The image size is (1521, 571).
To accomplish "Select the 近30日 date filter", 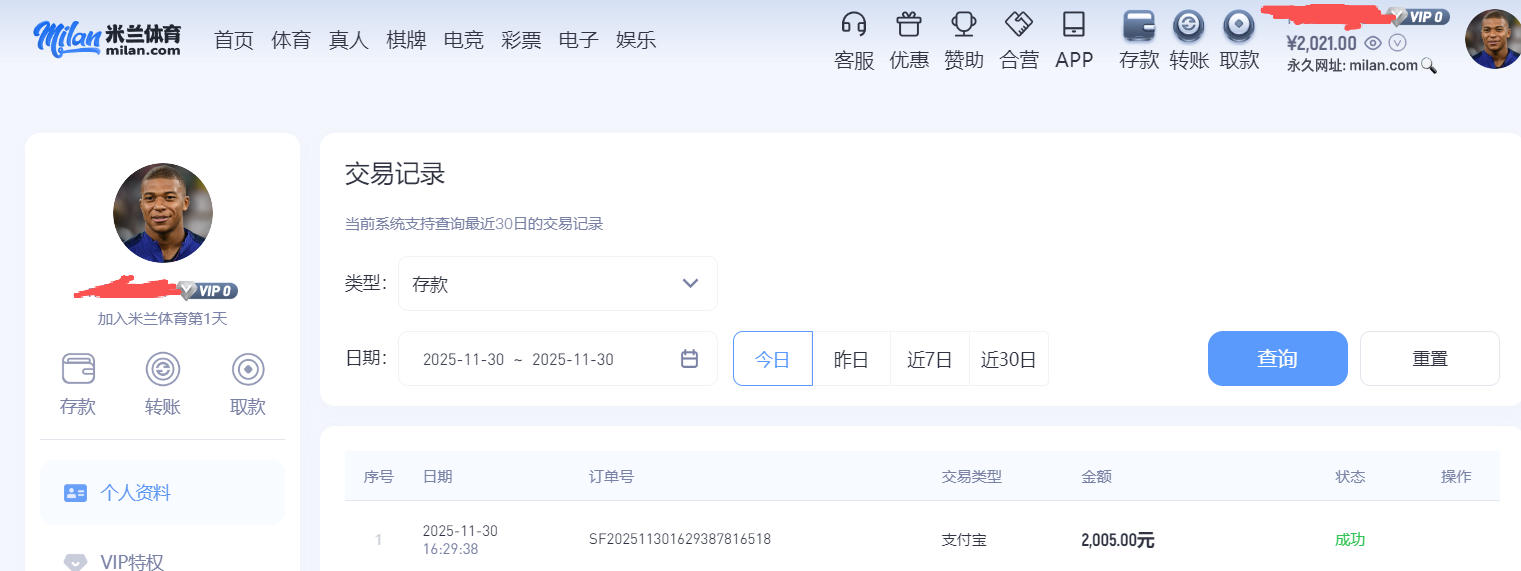I will tap(1008, 359).
